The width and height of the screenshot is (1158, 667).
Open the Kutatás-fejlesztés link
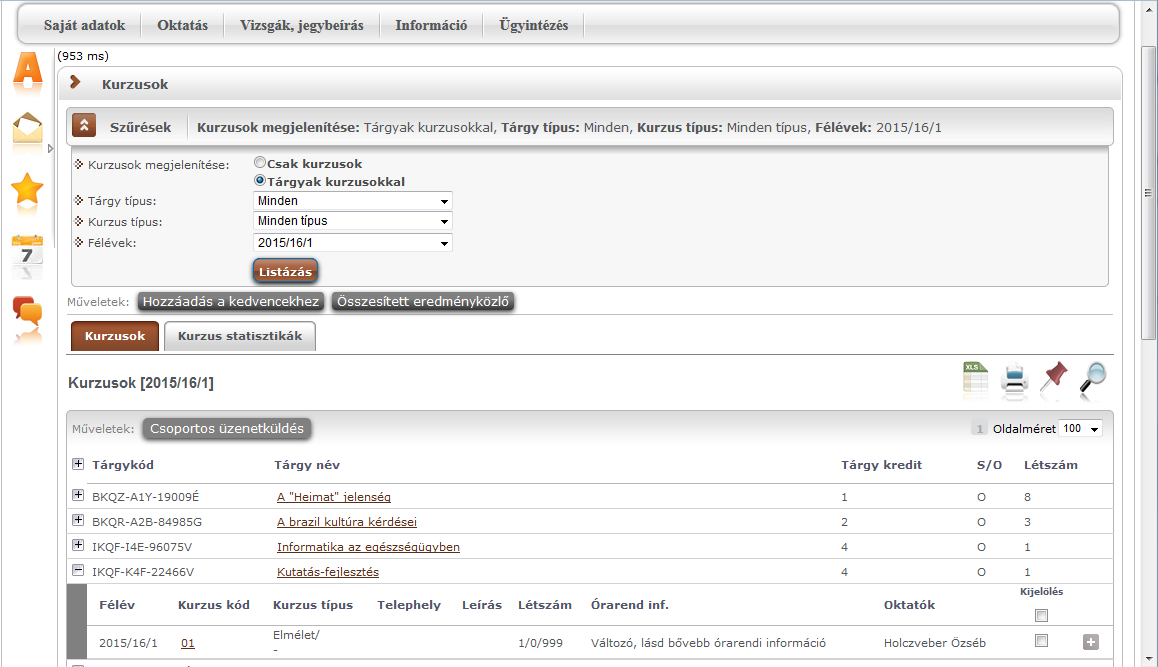point(328,572)
